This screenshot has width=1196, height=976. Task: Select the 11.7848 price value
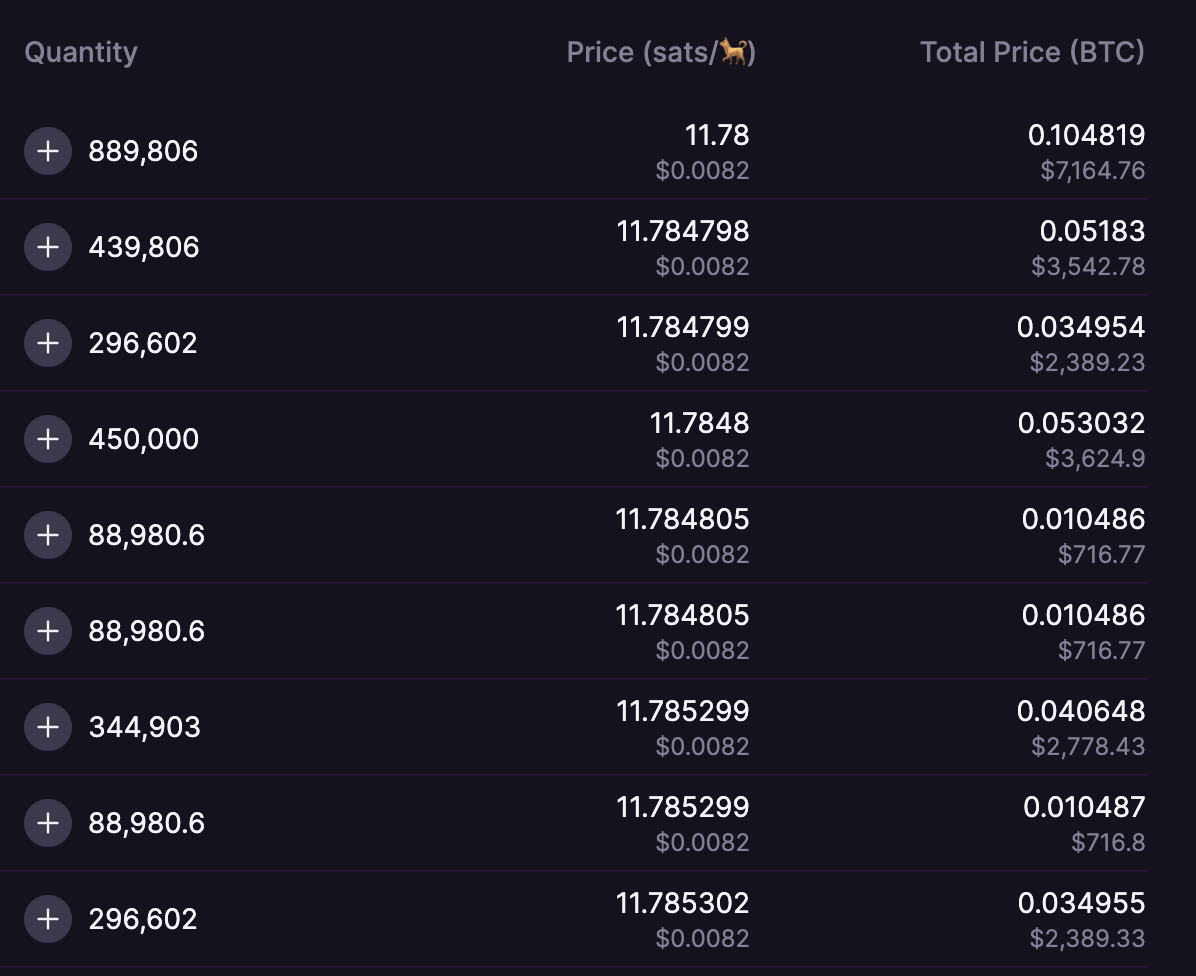click(x=699, y=423)
